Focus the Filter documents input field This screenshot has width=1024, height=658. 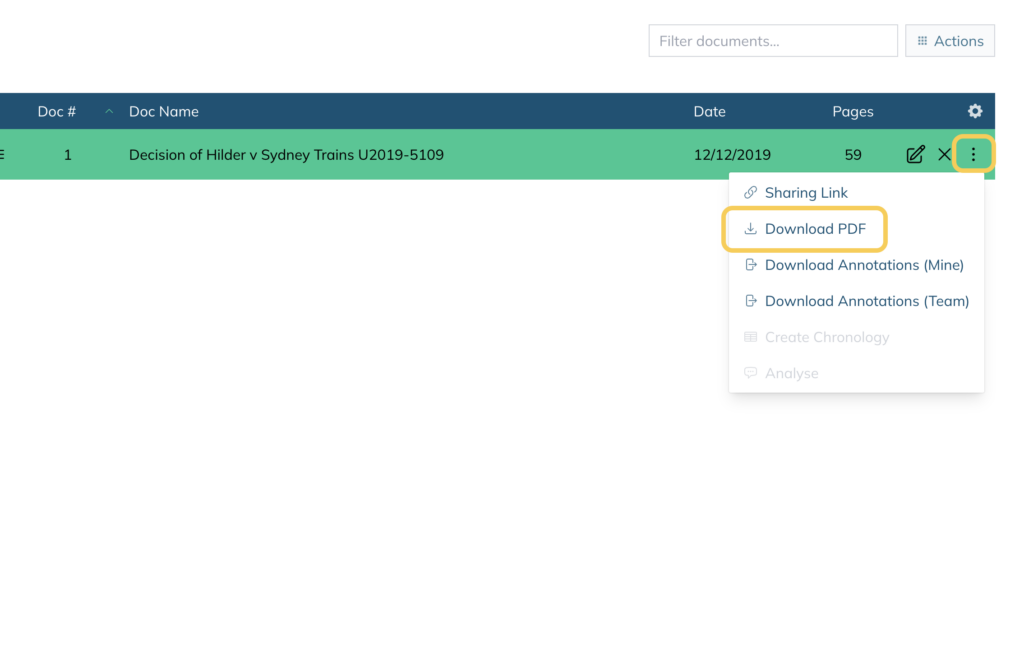(773, 40)
